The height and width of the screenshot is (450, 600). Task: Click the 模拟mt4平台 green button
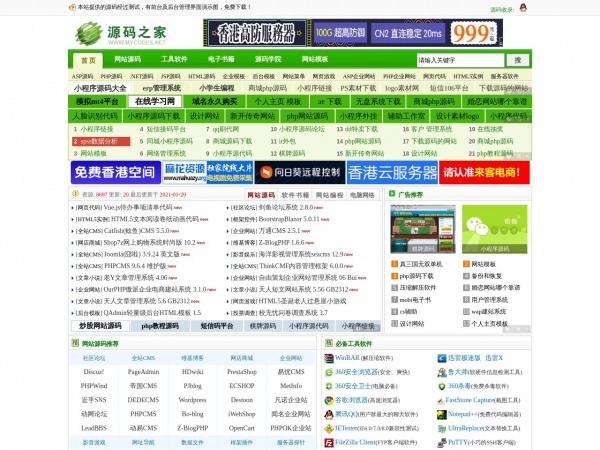point(97,101)
